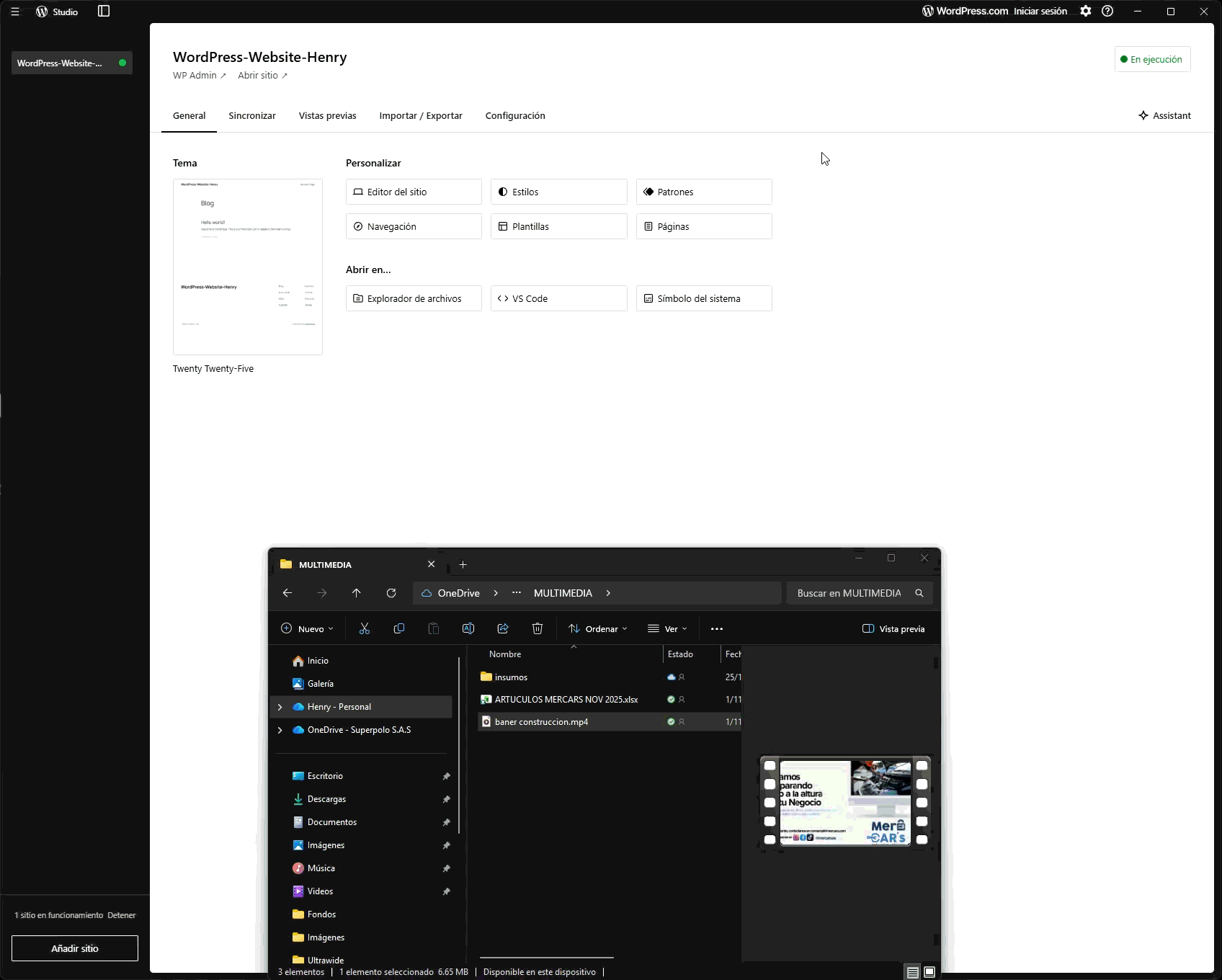This screenshot has width=1222, height=980.
Task: Switch to large thumbnails view in status bar
Action: (929, 972)
